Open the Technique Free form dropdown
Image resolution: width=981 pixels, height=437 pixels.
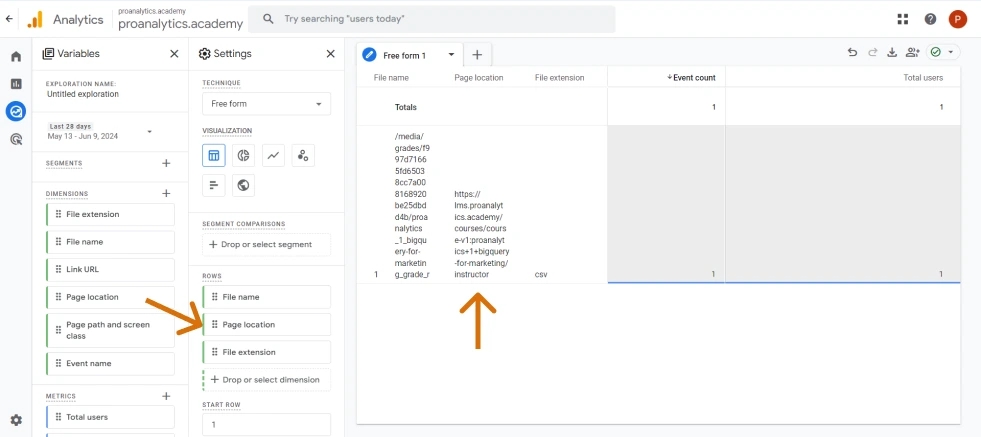coord(267,104)
